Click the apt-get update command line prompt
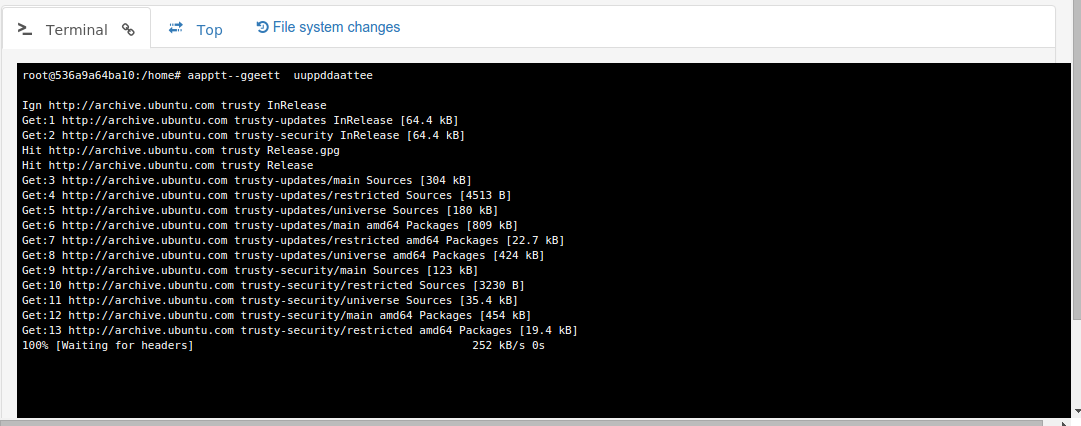This screenshot has height=426, width=1081. [x=197, y=75]
